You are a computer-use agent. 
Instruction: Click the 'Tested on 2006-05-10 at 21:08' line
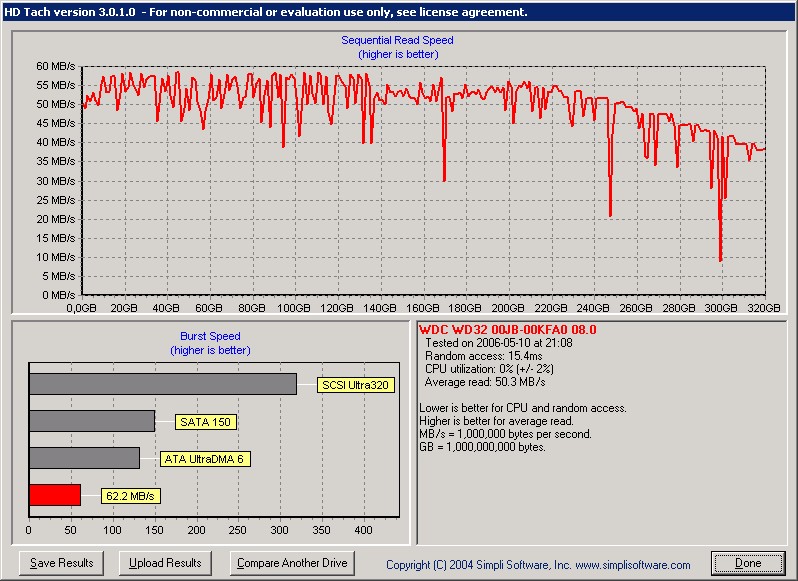tap(499, 343)
